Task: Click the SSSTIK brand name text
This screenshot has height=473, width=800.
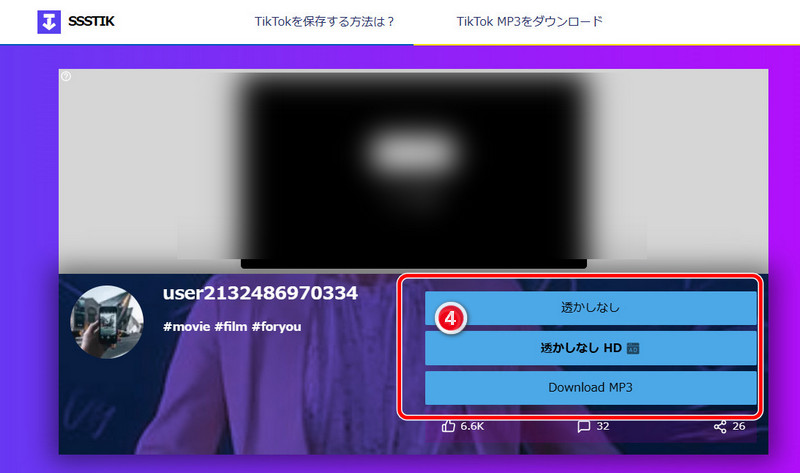Action: [91, 21]
